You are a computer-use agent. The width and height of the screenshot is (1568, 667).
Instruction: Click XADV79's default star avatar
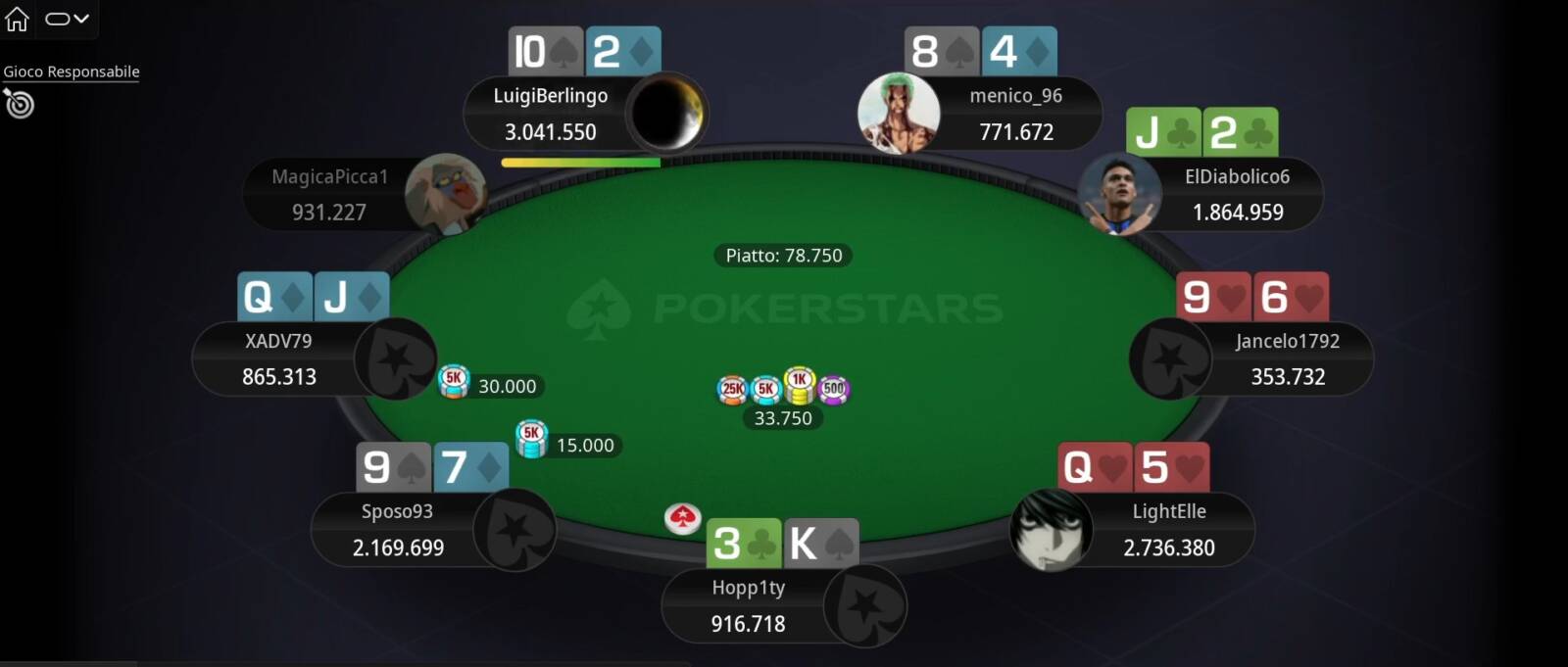tap(395, 358)
